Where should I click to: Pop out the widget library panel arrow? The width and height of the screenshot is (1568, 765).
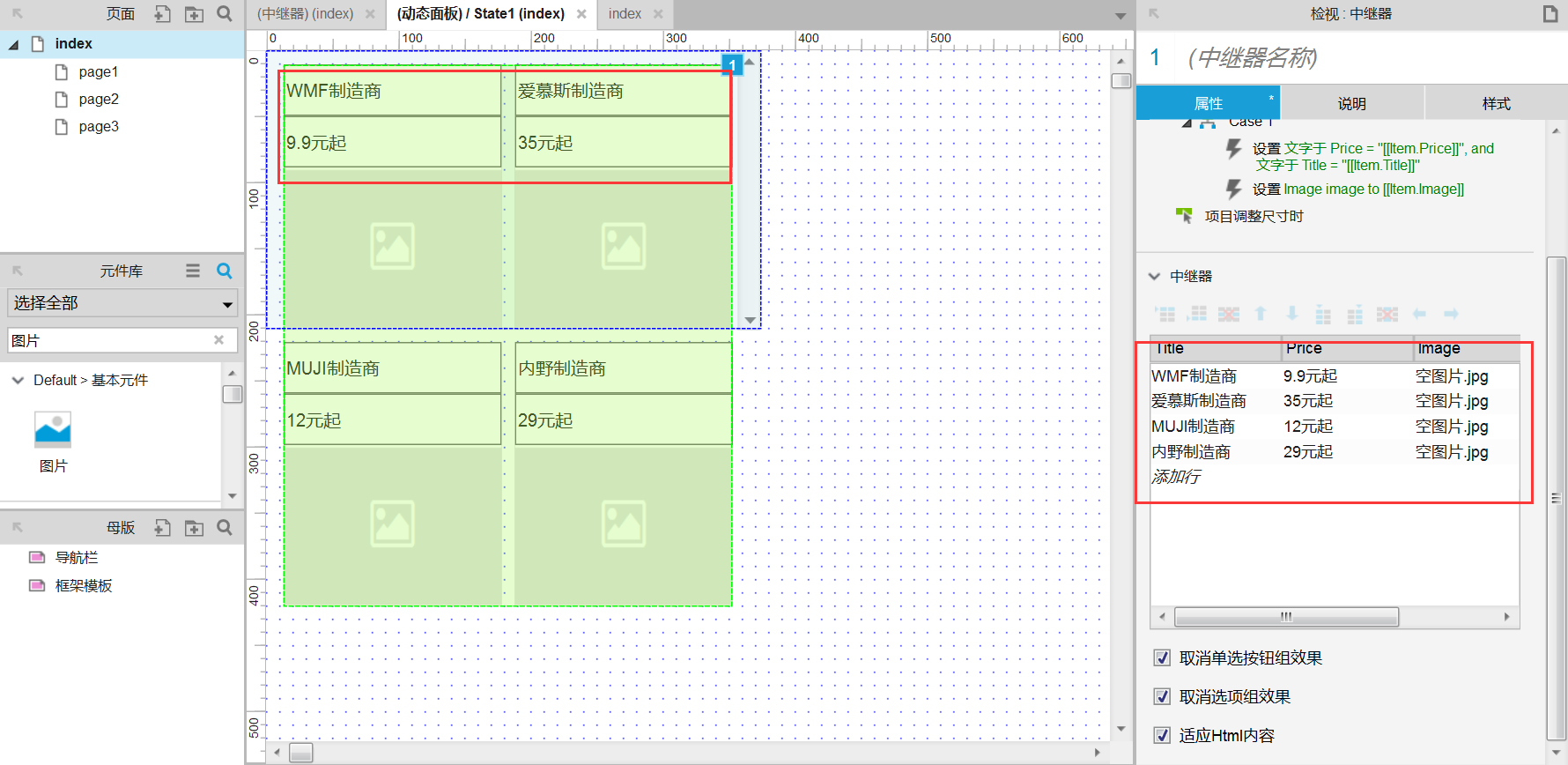tap(18, 271)
